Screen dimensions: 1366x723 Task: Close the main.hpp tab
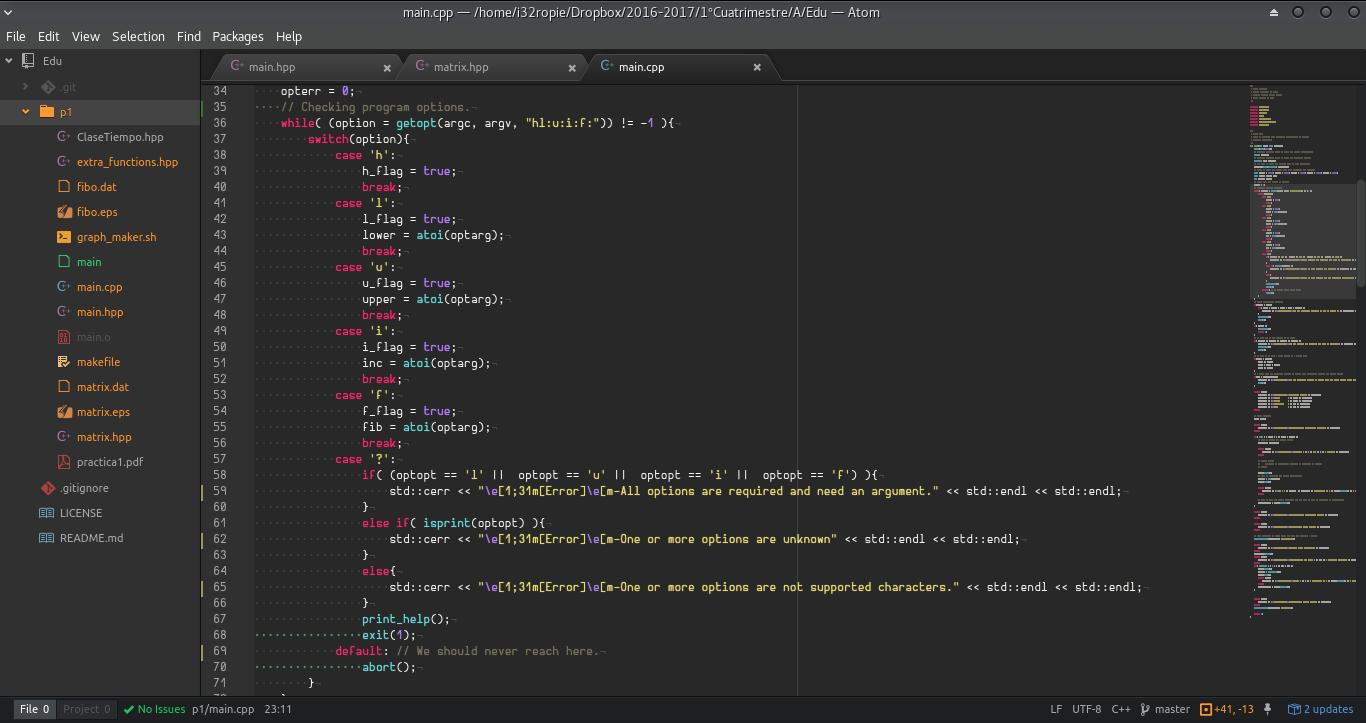click(387, 67)
